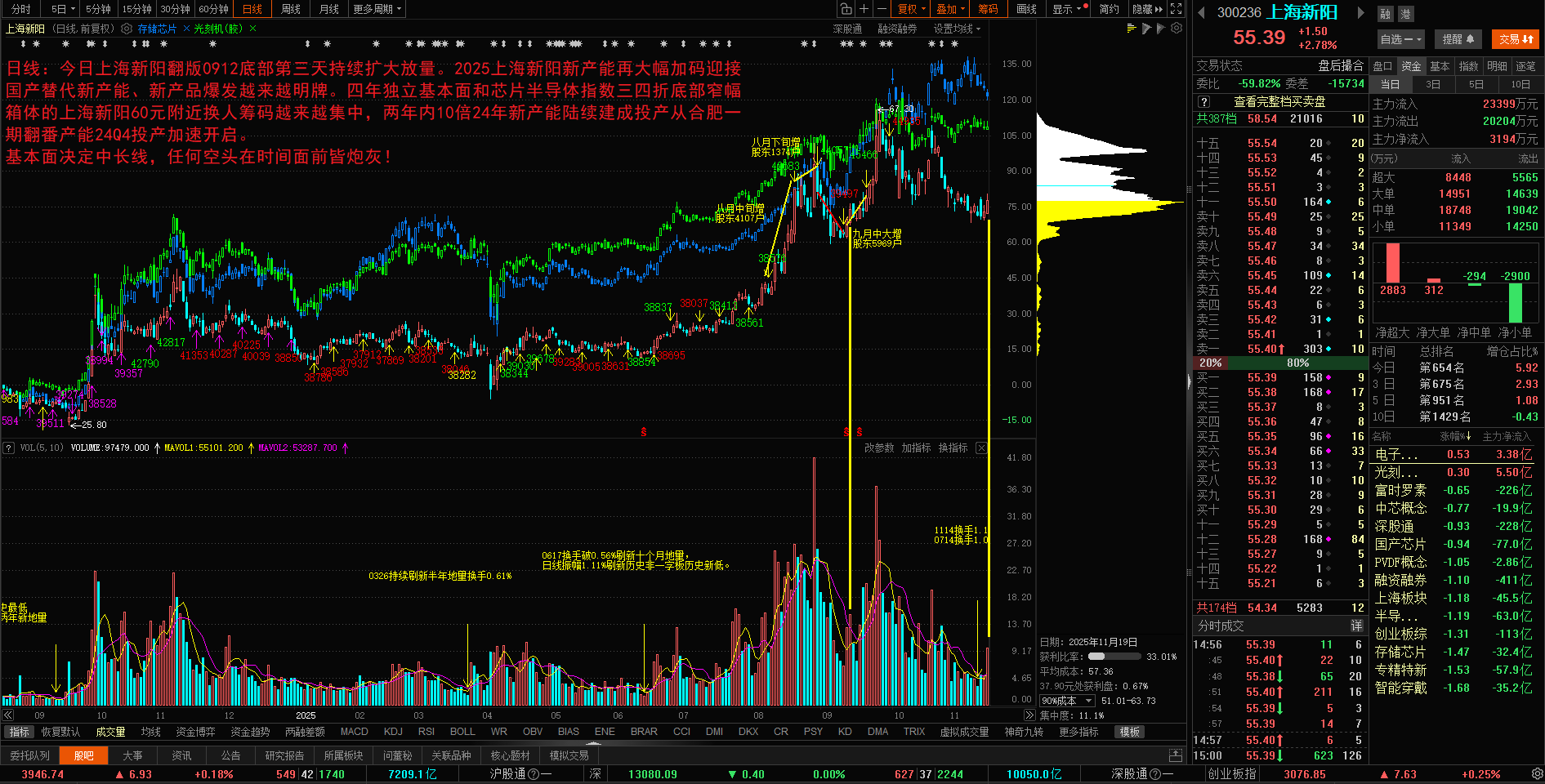Collapse side panel with 隐藏 arrows
The height and width of the screenshot is (784, 1545).
coord(1147,9)
